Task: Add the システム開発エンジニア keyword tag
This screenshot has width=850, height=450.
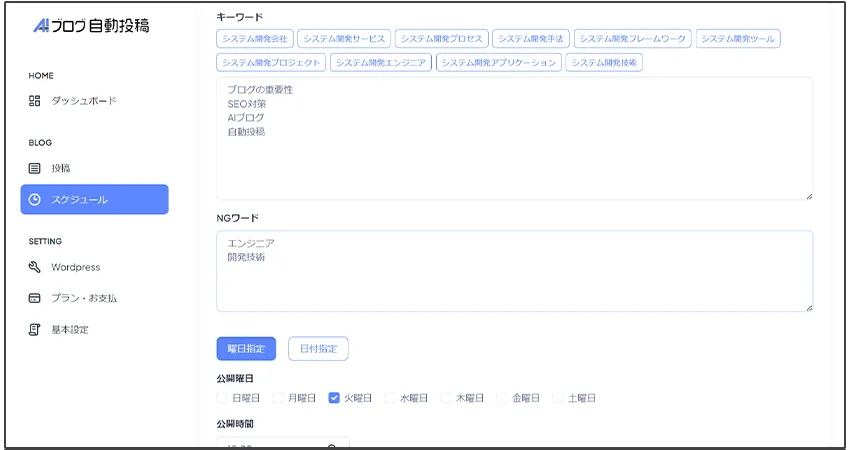Action: (x=380, y=62)
